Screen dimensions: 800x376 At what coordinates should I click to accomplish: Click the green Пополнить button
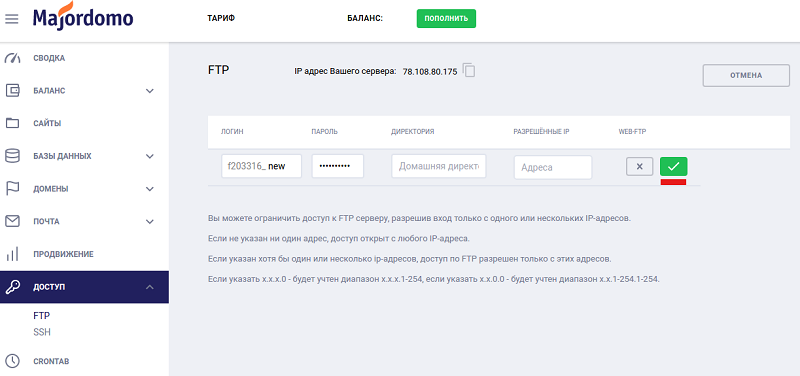tap(446, 18)
